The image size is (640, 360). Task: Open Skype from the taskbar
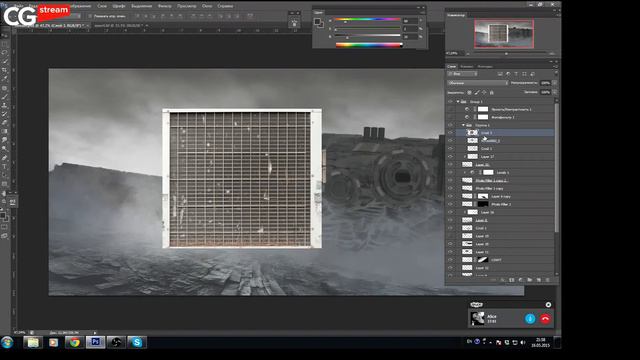point(137,342)
